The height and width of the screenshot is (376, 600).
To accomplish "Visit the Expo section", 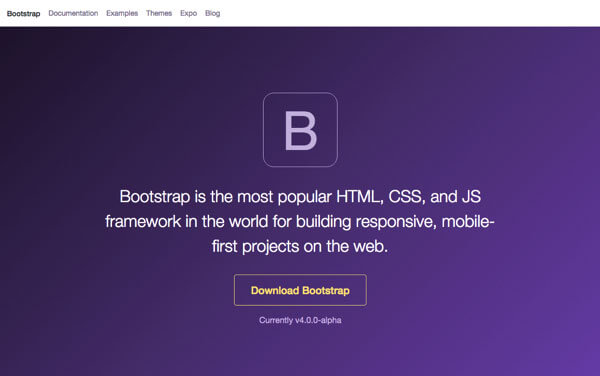I will (189, 13).
